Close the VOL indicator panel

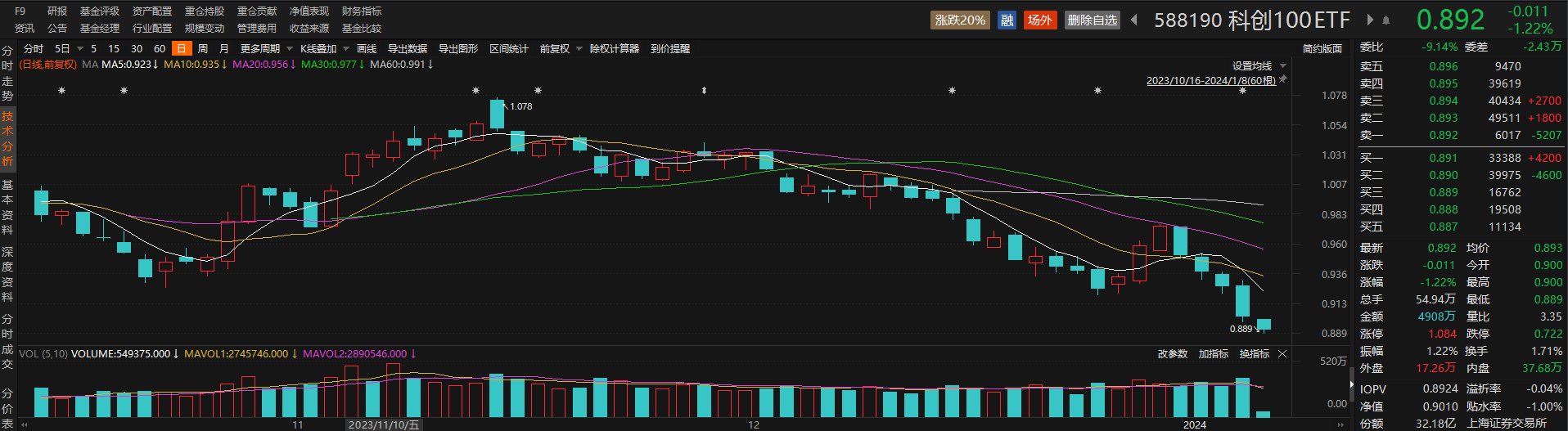1282,354
